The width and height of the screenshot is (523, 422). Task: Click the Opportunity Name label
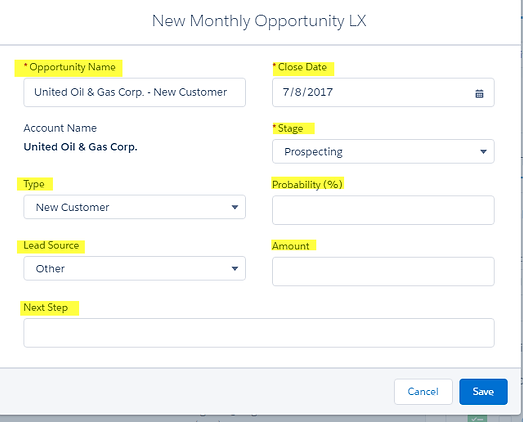click(x=69, y=67)
